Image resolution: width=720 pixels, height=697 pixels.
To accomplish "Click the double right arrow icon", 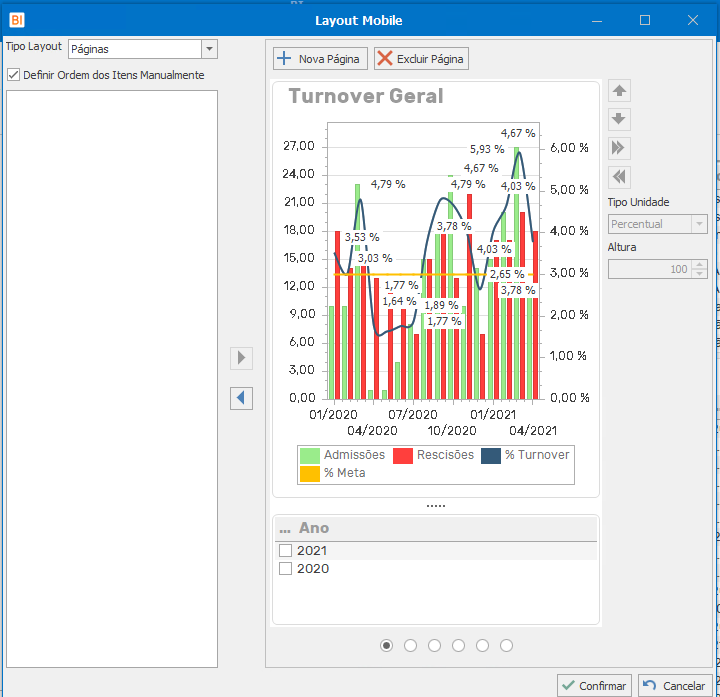I will pyautogui.click(x=619, y=148).
